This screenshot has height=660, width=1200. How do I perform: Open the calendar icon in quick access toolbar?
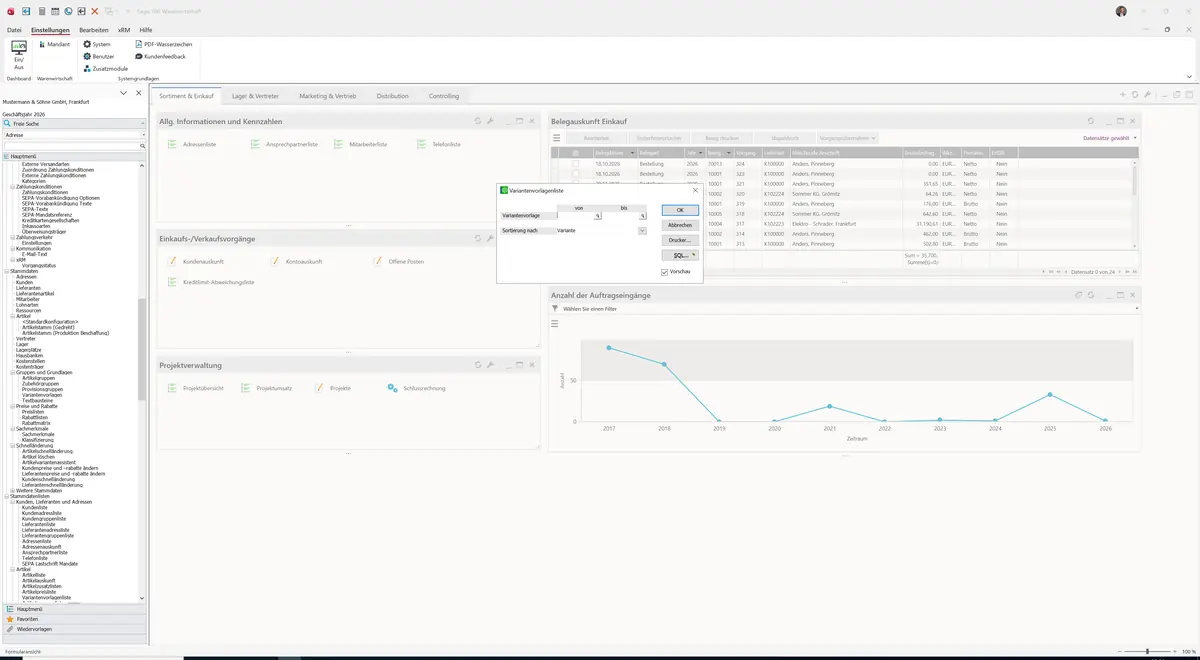click(x=55, y=11)
